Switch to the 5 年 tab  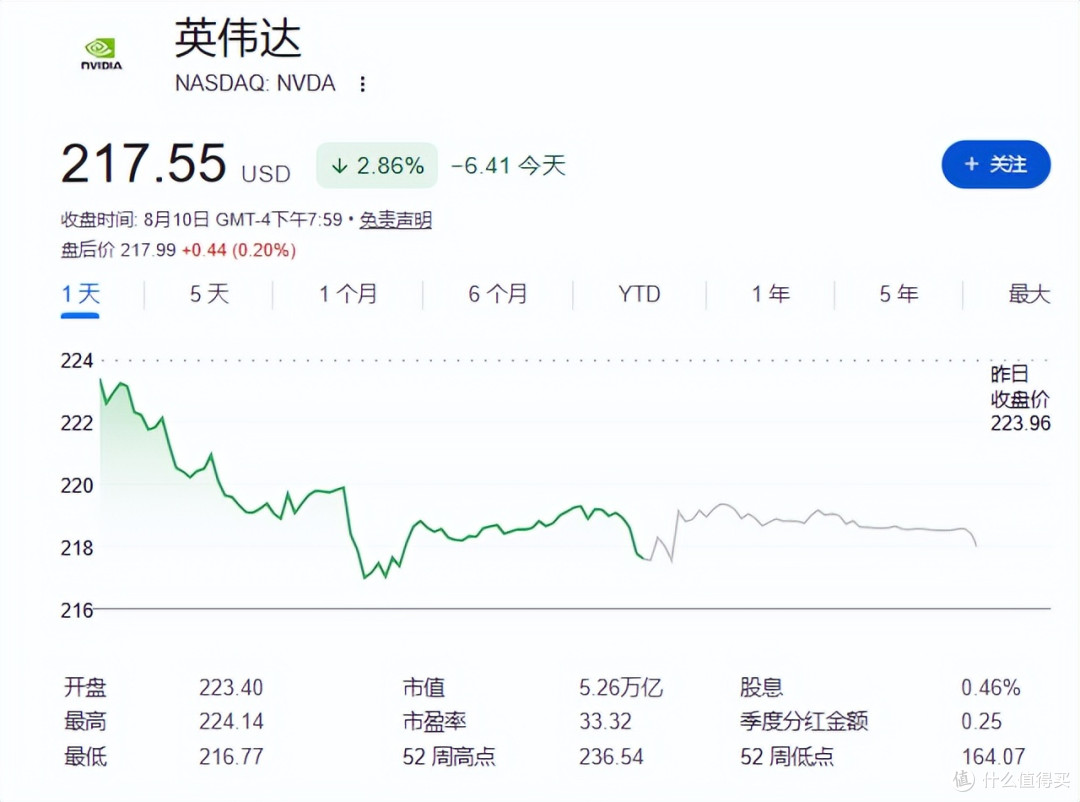point(898,294)
